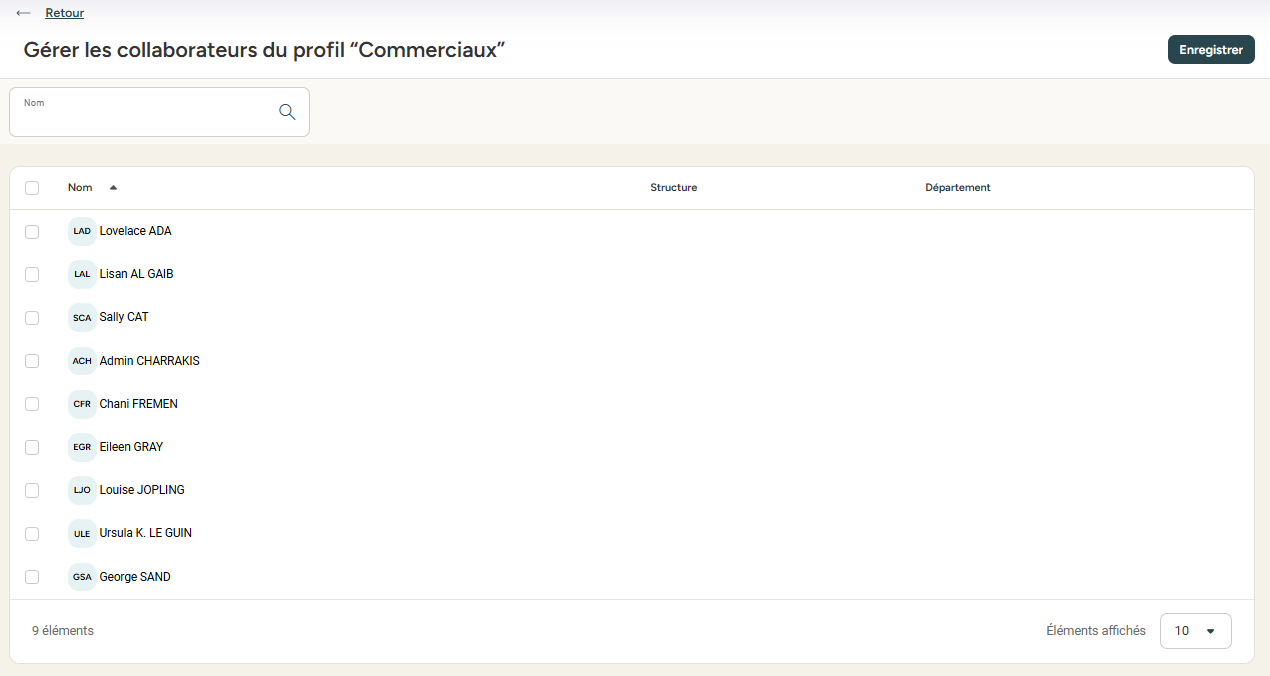
Task: Tick the Admin CHARRAKIS checkbox
Action: [x=32, y=361]
